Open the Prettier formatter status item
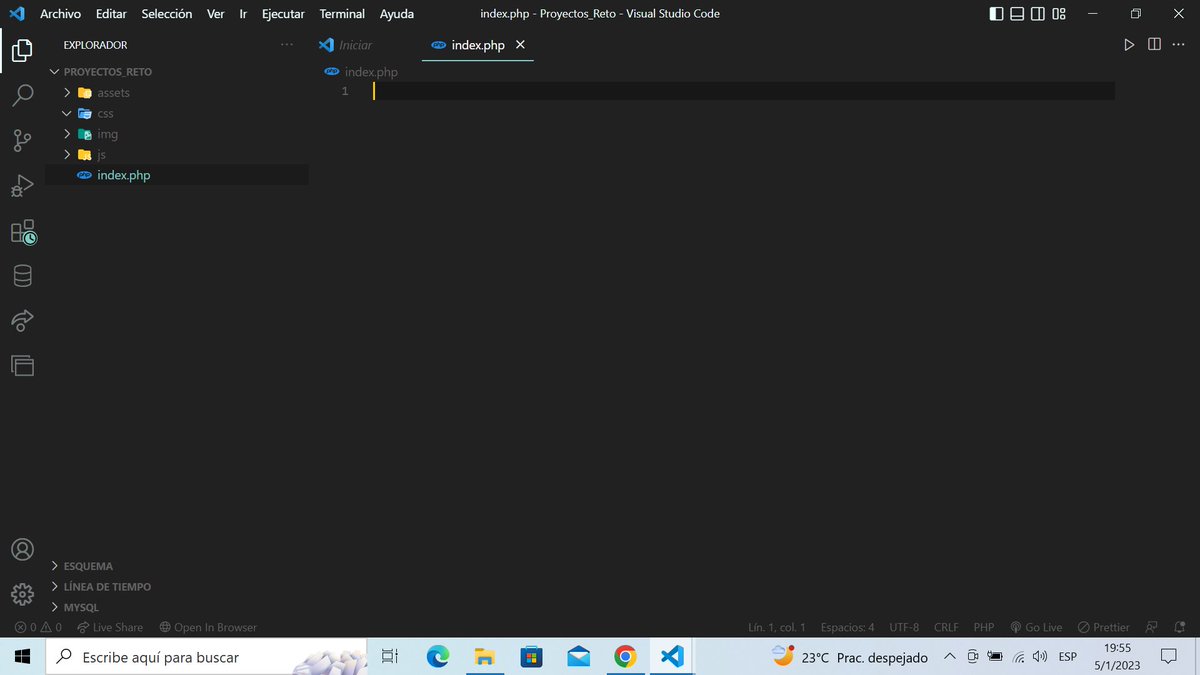This screenshot has height=675, width=1200. click(1103, 627)
